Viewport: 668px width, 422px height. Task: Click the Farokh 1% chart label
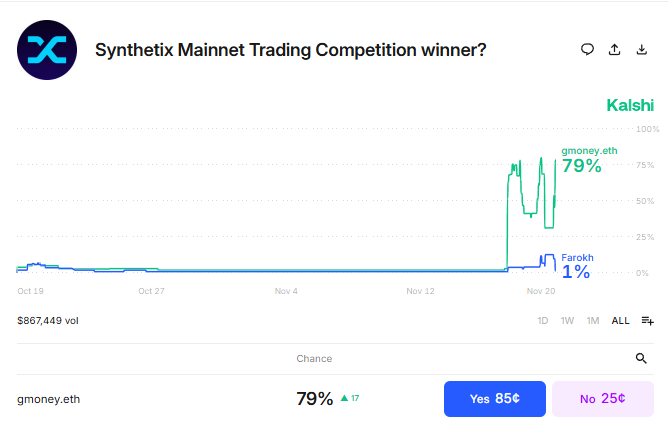tap(577, 265)
